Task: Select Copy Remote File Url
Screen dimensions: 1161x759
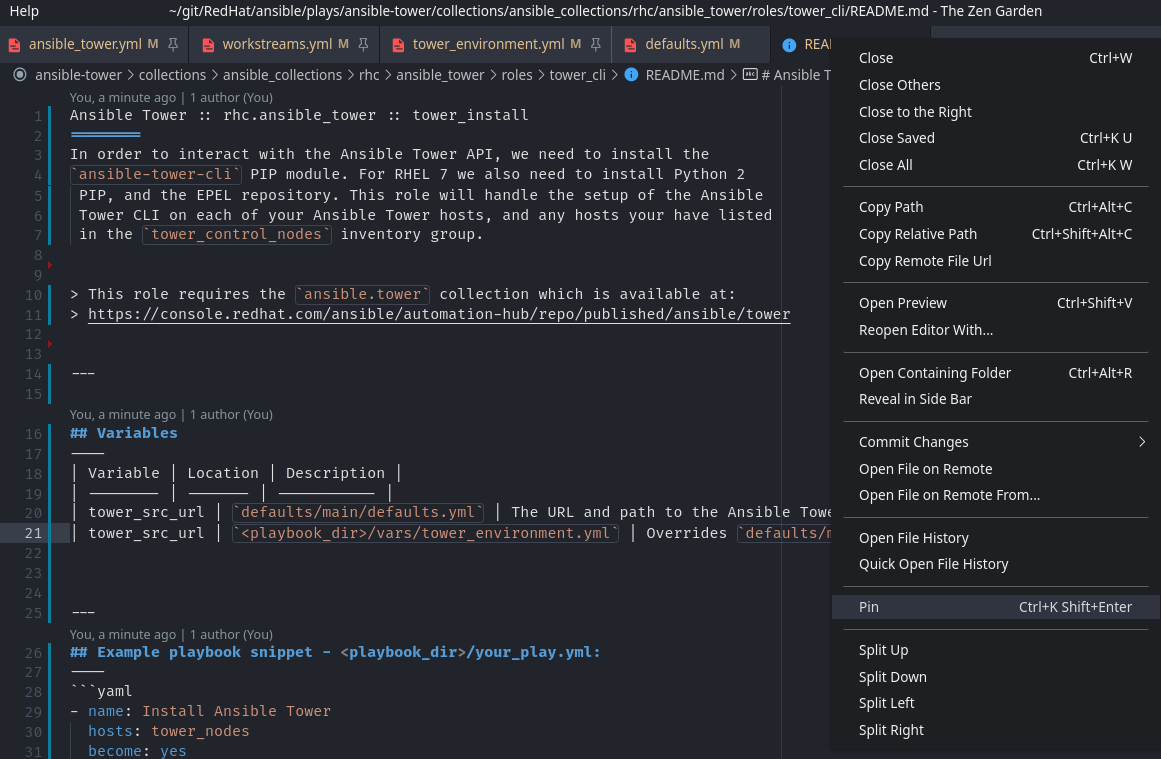Action: tap(995, 261)
